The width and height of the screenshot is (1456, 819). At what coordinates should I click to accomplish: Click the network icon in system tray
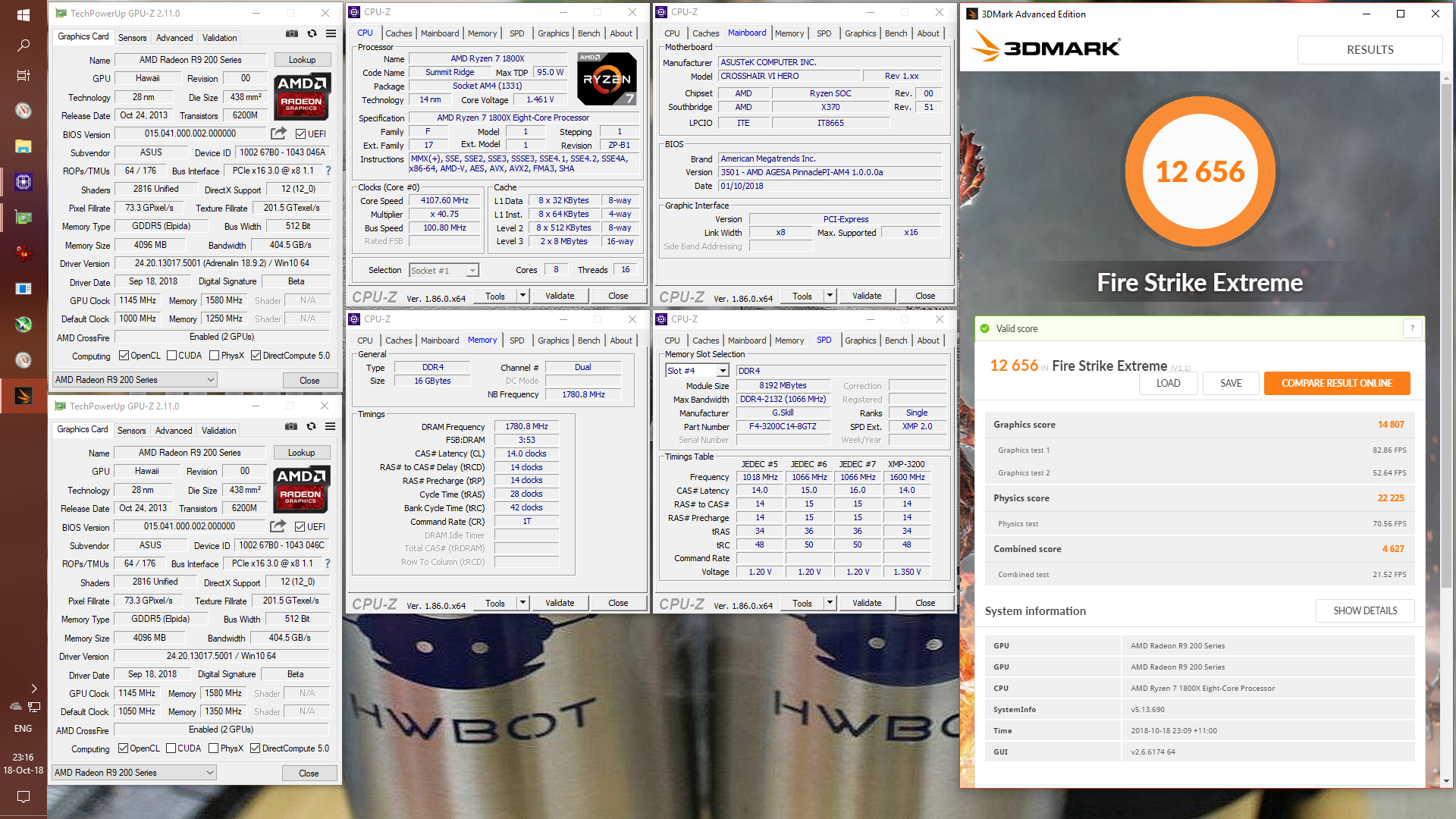tap(34, 707)
